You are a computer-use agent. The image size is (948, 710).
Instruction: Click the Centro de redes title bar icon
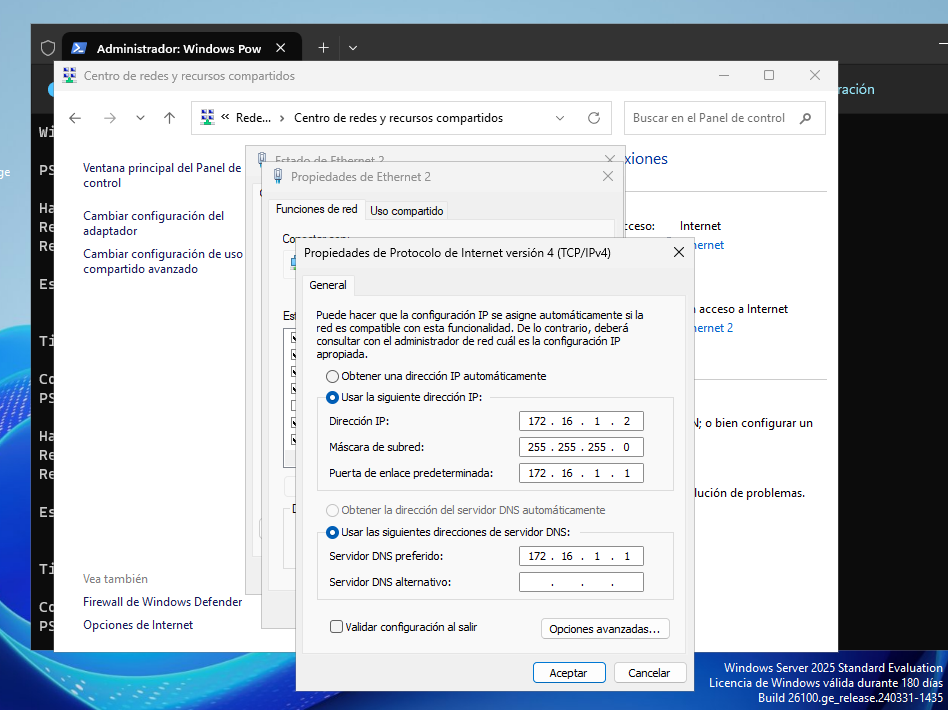pyautogui.click(x=70, y=75)
